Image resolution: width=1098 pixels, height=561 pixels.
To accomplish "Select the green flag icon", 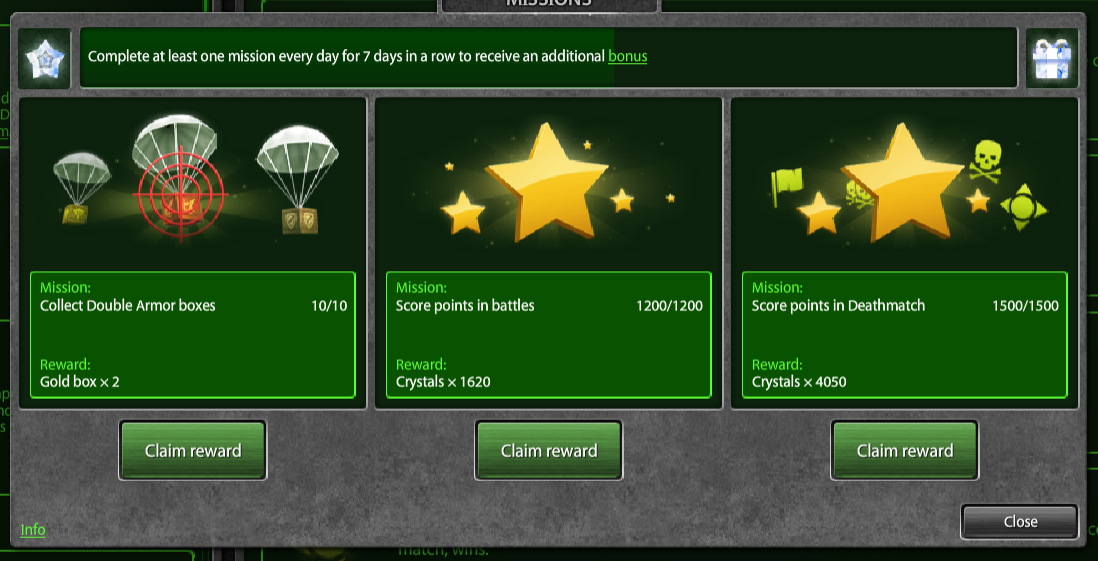I will click(x=786, y=188).
